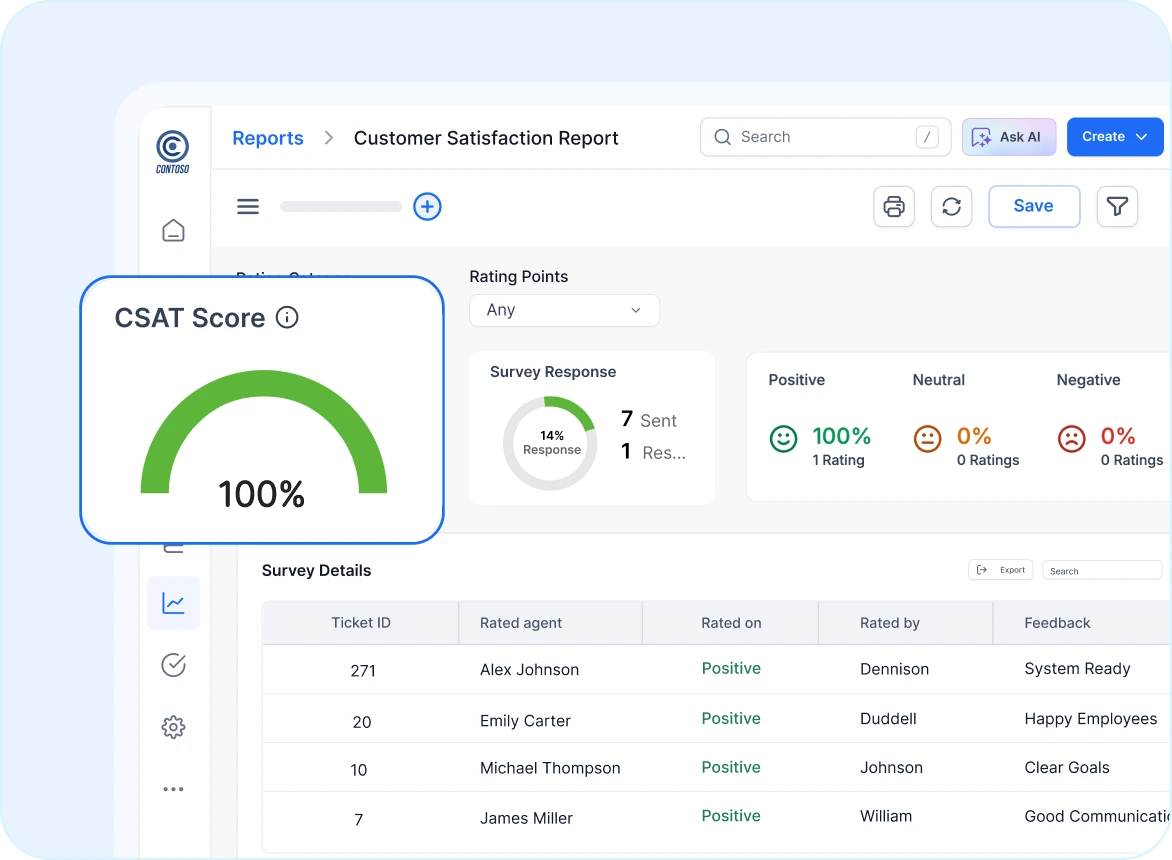
Task: Open Settings via the gear icon
Action: 173,727
